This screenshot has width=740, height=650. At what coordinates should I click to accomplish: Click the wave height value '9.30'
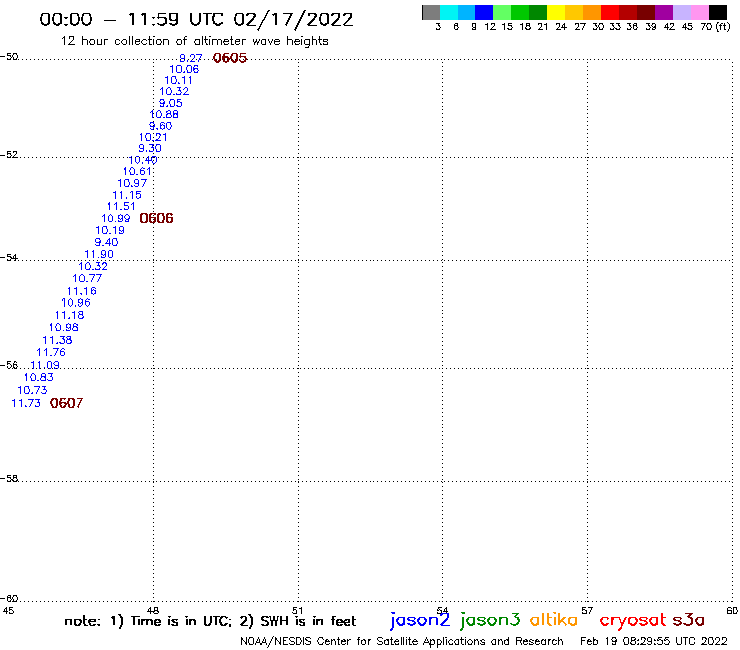click(x=150, y=148)
